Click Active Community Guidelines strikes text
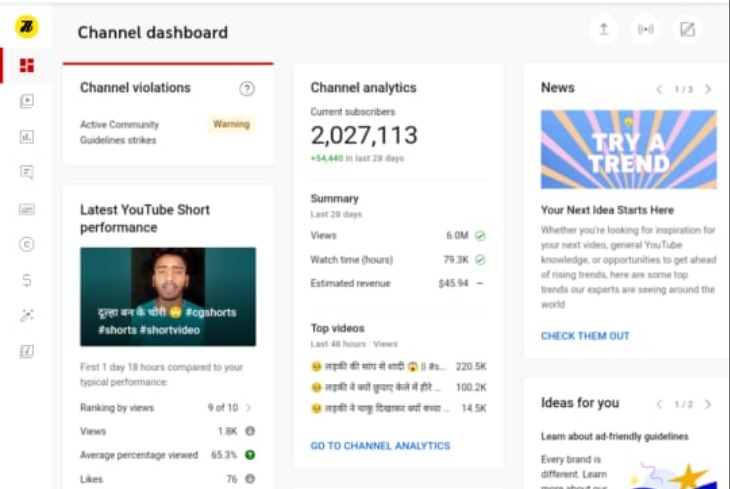The width and height of the screenshot is (730, 489). pos(119,132)
